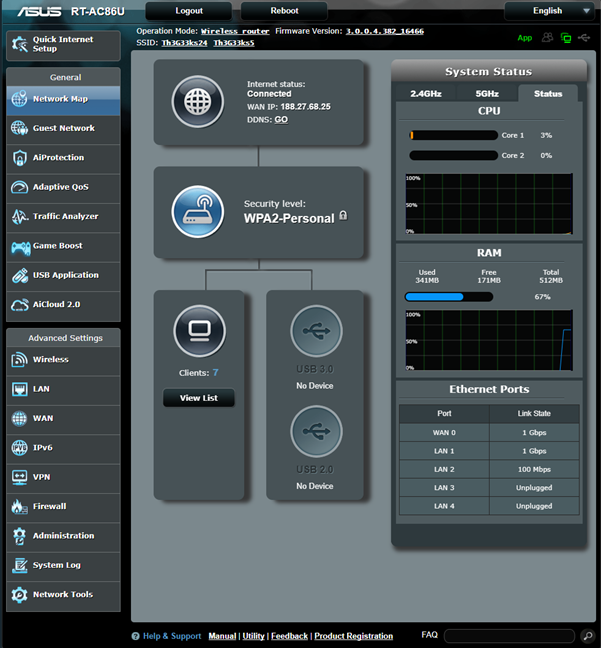Click the VPN monitor icon

(19, 477)
